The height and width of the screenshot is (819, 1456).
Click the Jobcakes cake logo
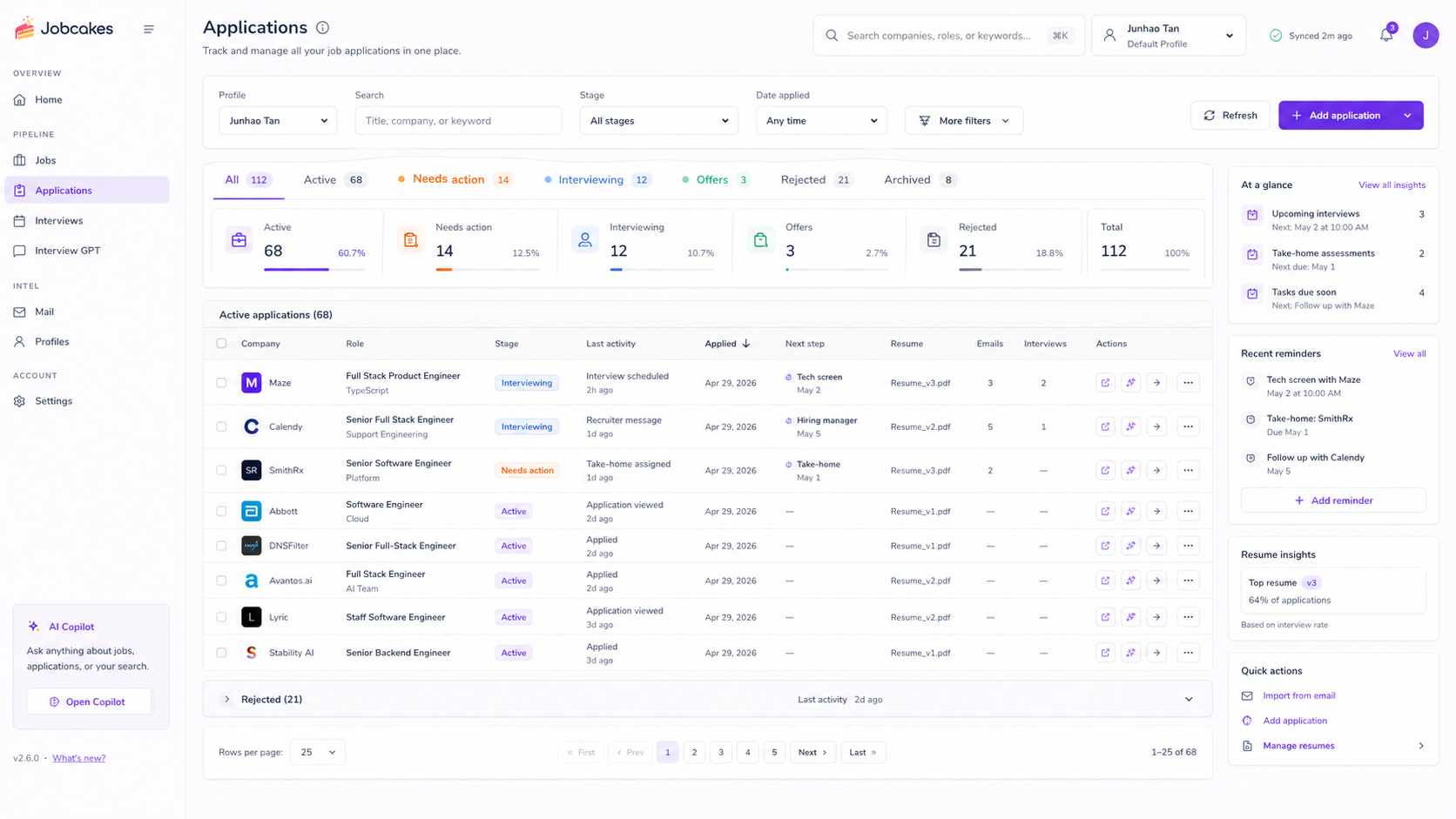point(24,28)
